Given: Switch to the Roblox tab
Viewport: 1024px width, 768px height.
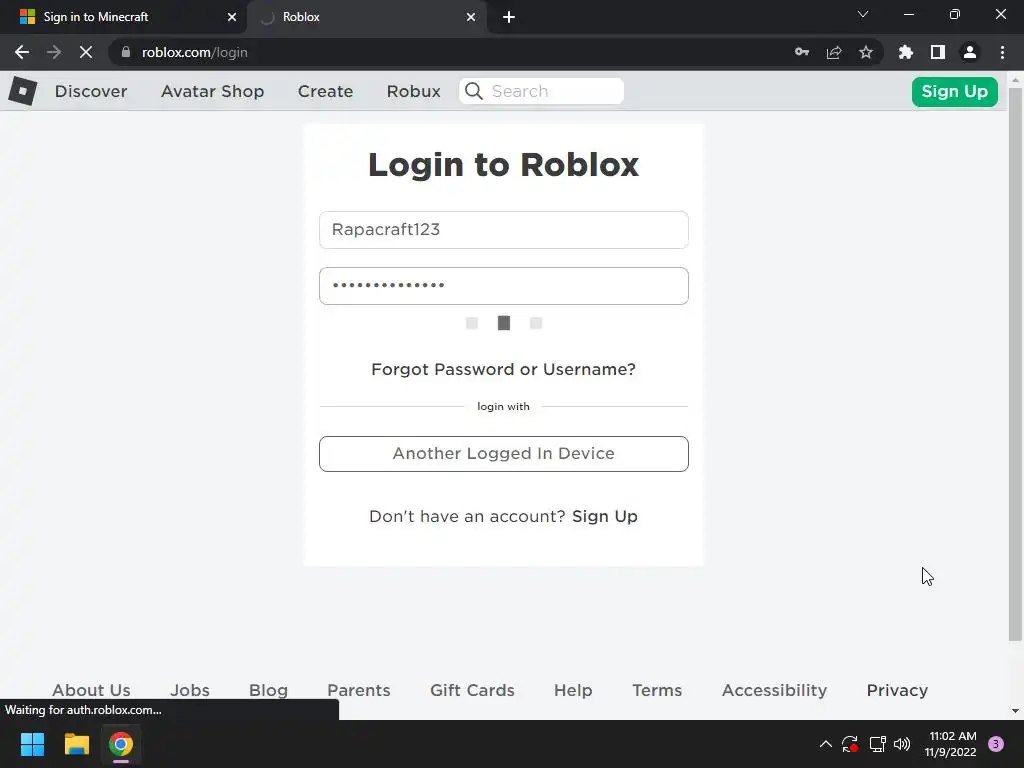Looking at the screenshot, I should 366,17.
